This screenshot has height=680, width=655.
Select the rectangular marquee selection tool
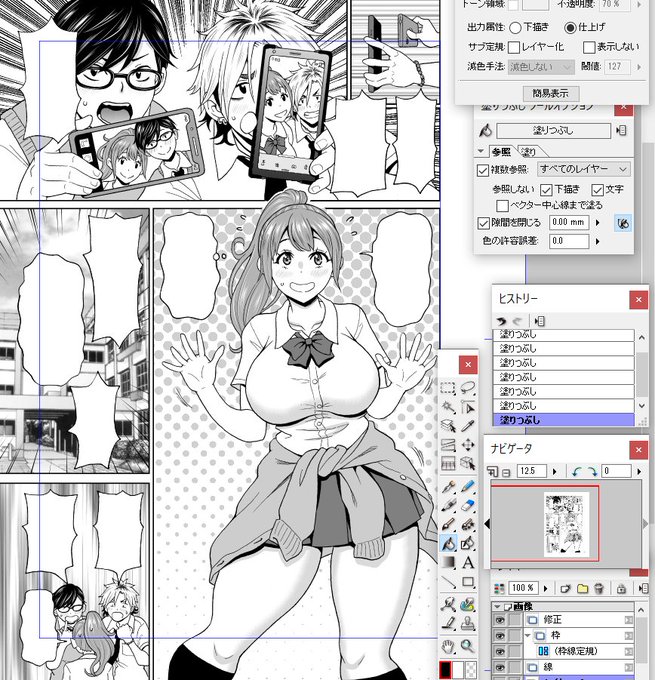pos(448,387)
